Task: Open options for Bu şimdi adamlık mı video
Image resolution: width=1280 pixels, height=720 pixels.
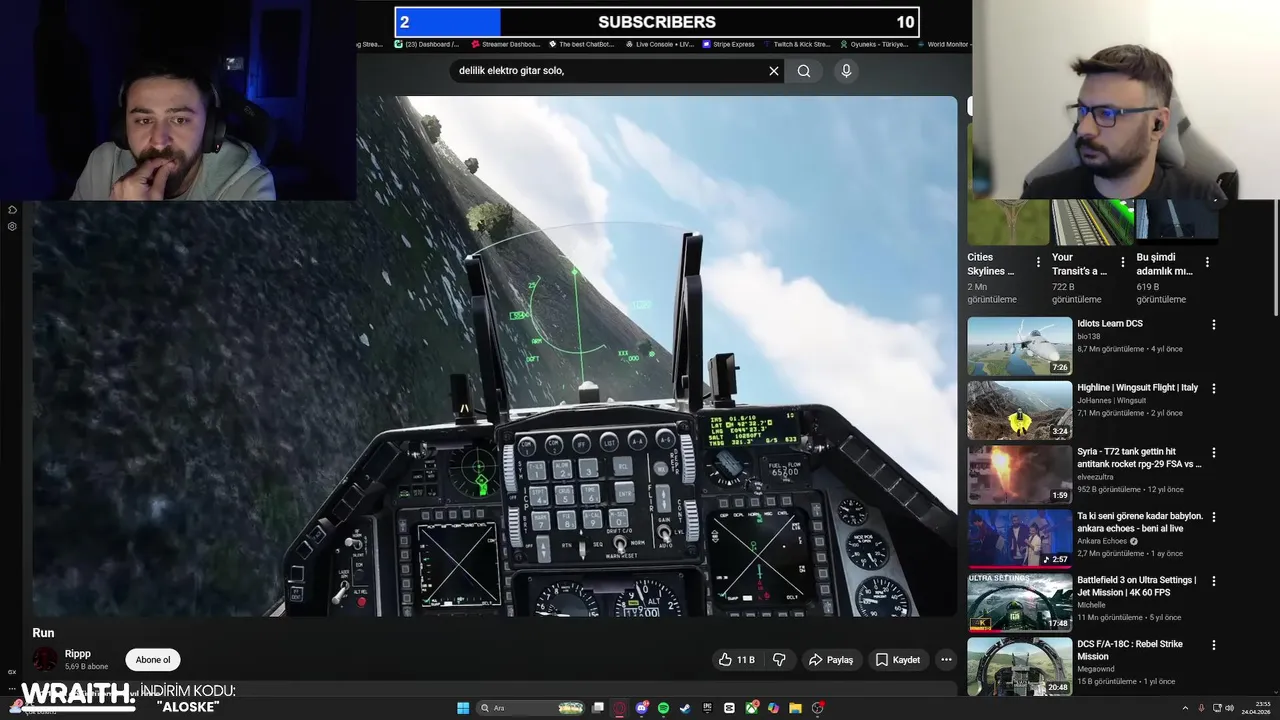Action: point(1207,262)
